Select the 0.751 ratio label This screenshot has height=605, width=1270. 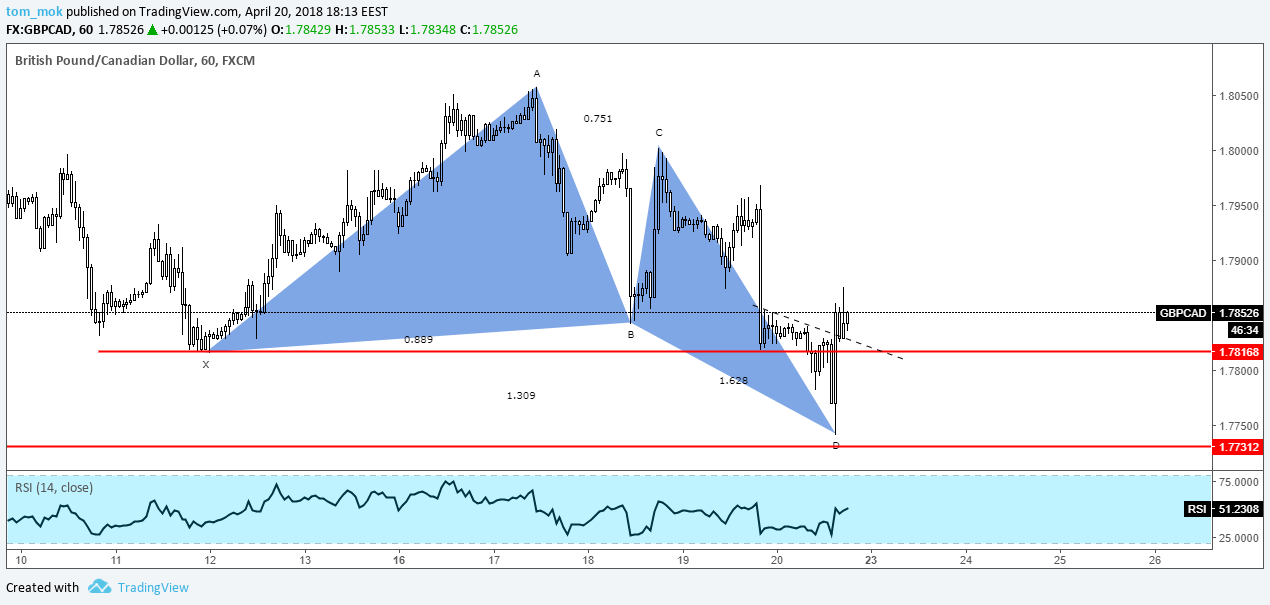click(598, 118)
